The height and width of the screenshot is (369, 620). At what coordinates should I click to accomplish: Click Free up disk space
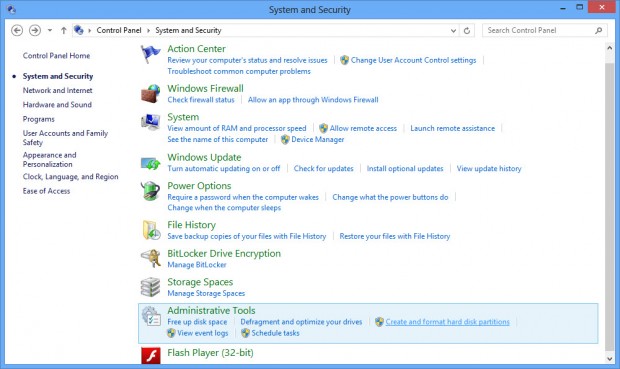[x=197, y=322]
